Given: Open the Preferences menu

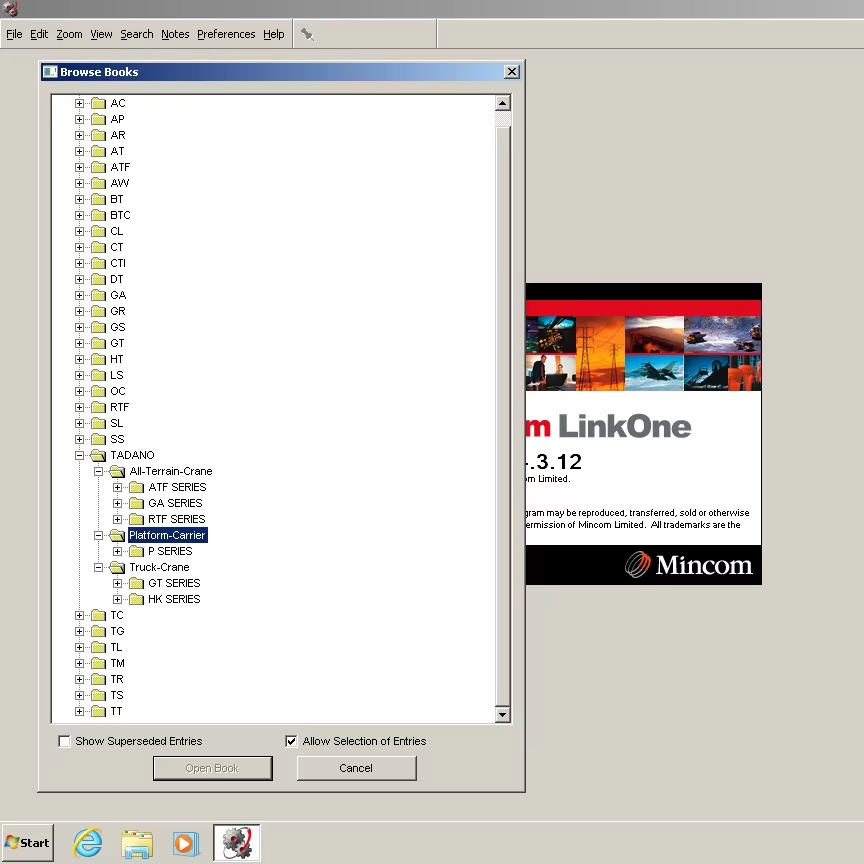Looking at the screenshot, I should [226, 34].
